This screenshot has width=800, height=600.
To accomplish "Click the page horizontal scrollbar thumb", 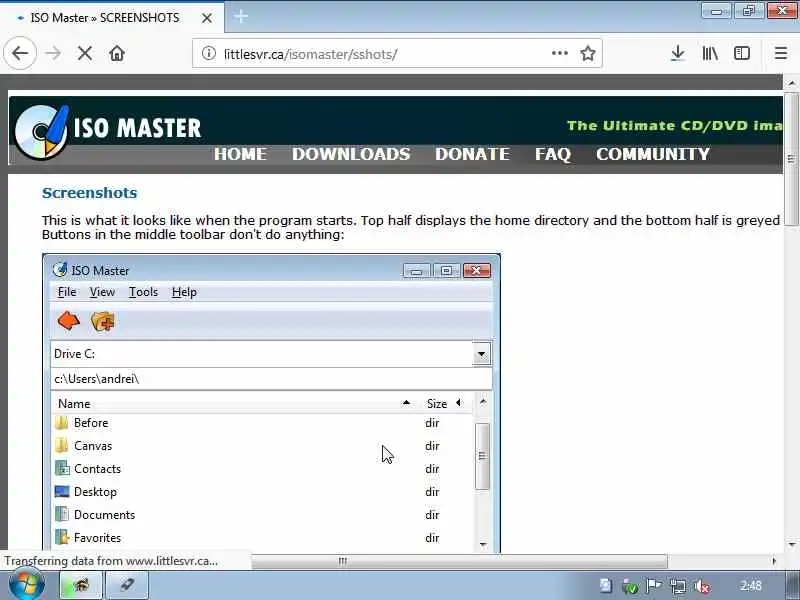I will (x=459, y=562).
